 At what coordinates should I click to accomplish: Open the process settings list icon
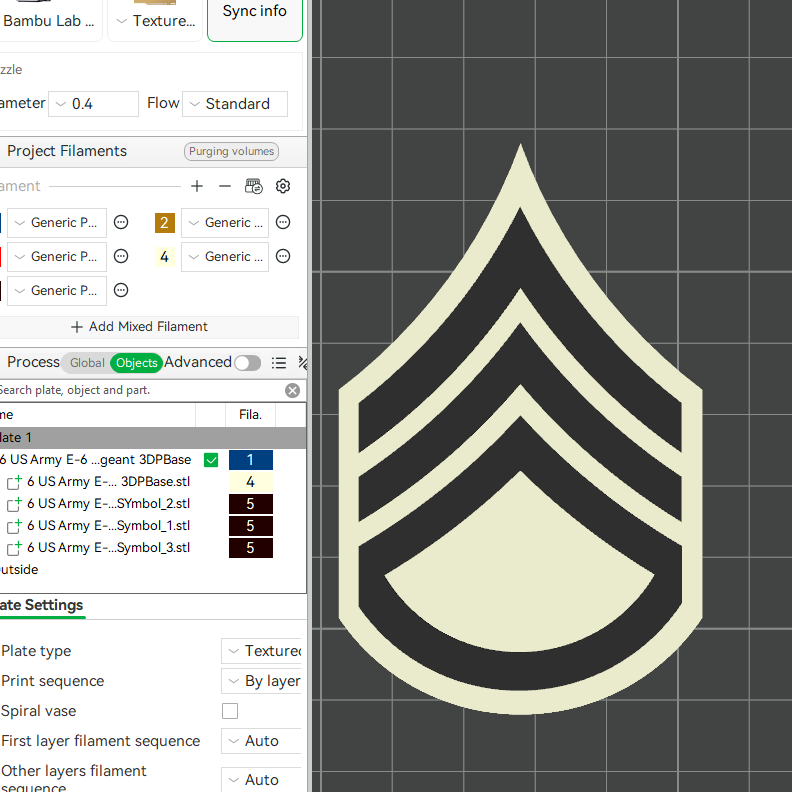click(x=279, y=363)
